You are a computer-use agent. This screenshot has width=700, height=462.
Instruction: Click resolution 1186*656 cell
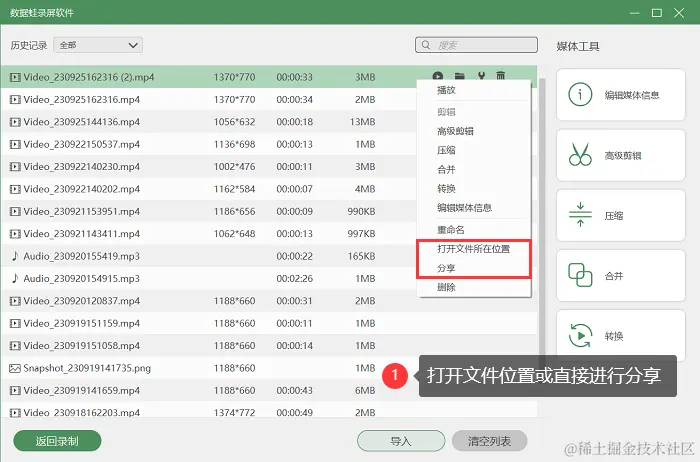234,211
